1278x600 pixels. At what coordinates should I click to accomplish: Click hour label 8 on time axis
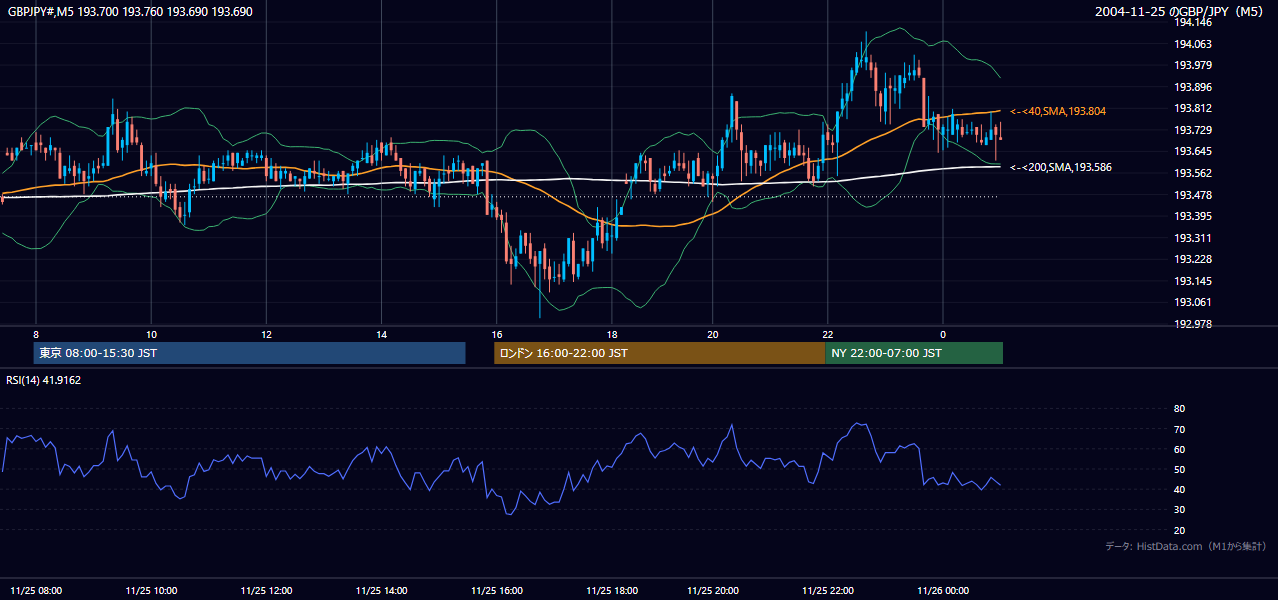point(36,334)
